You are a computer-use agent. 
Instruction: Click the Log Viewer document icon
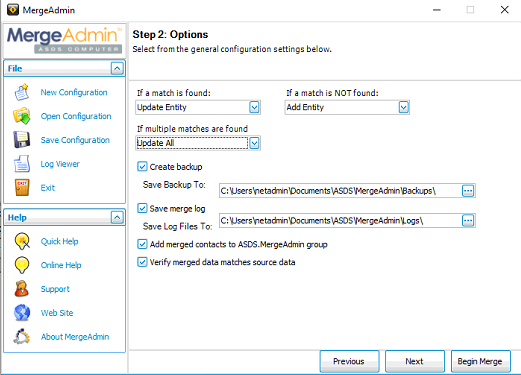(22, 164)
